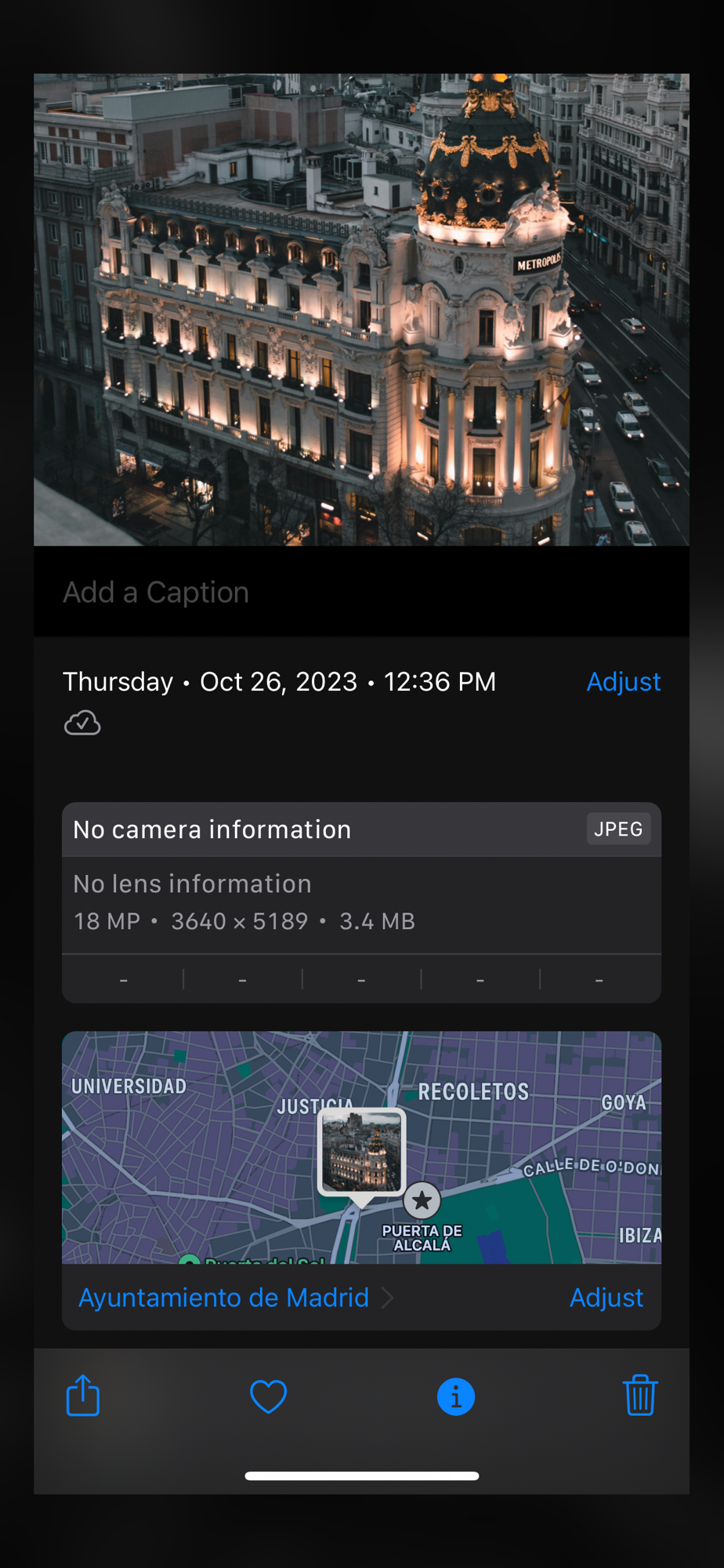Toggle the photo info button
The image size is (724, 1568).
point(456,1396)
